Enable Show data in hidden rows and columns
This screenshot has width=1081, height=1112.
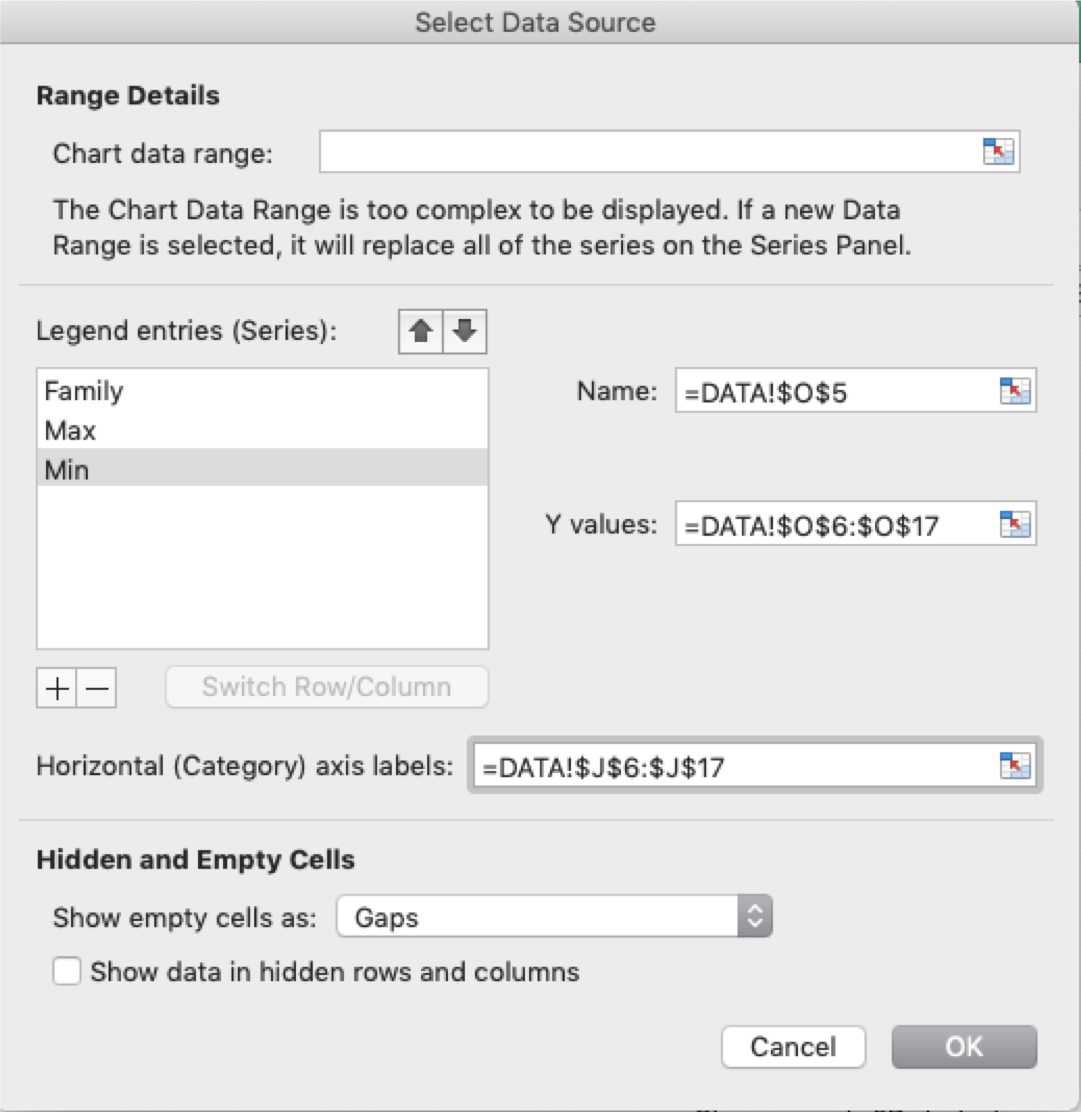click(x=66, y=971)
